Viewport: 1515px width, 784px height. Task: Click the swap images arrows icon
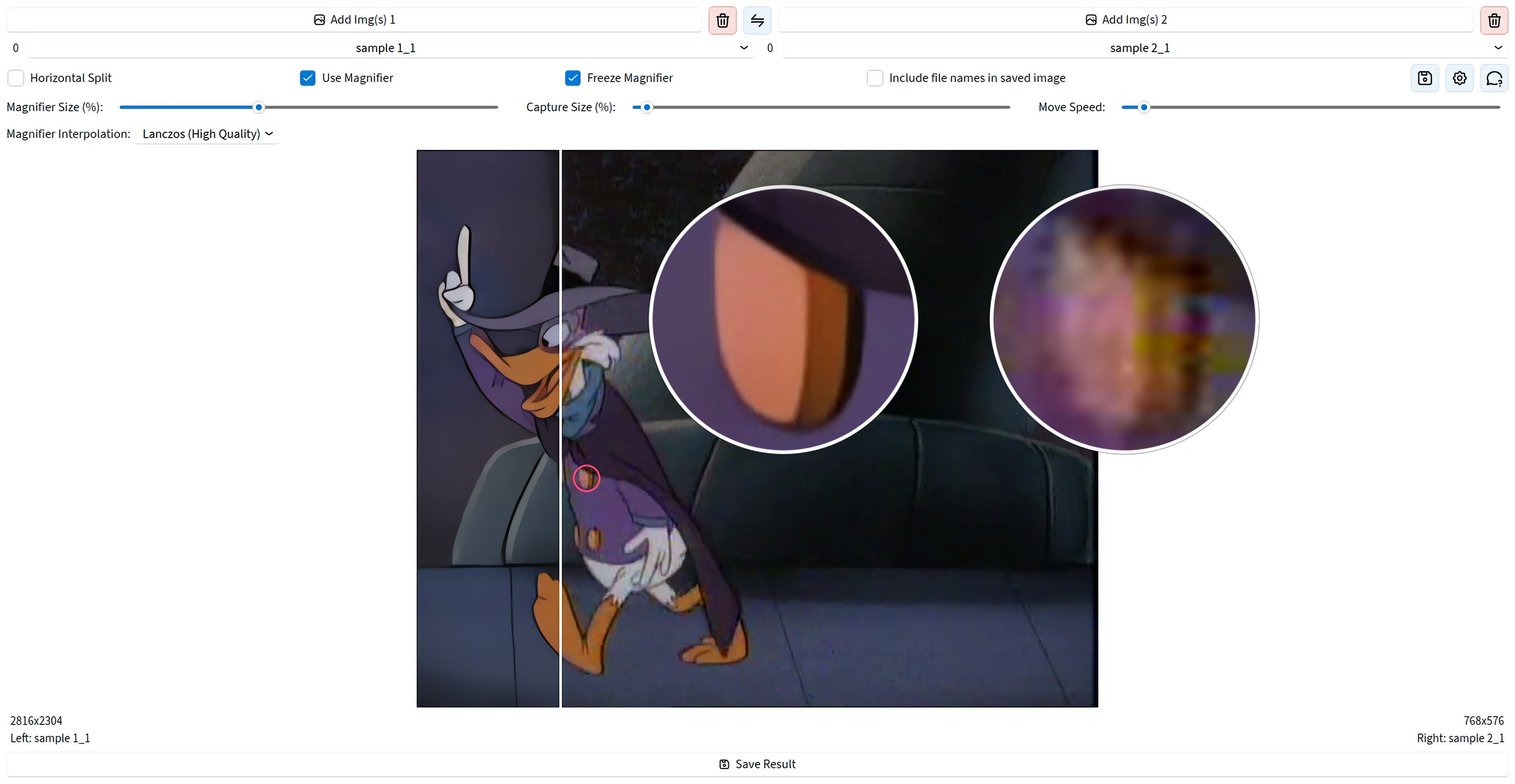coord(757,20)
